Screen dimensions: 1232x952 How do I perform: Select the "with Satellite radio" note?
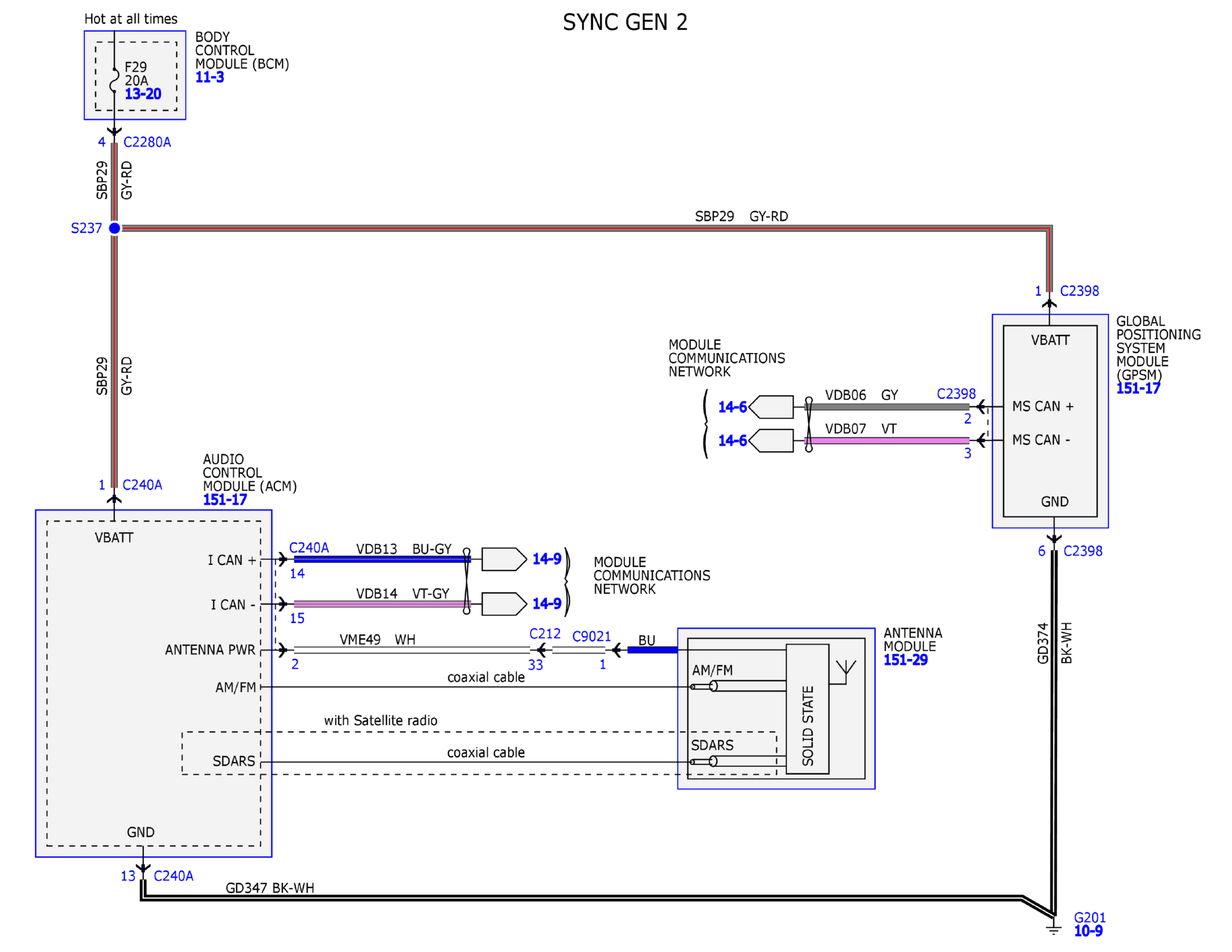tap(380, 721)
